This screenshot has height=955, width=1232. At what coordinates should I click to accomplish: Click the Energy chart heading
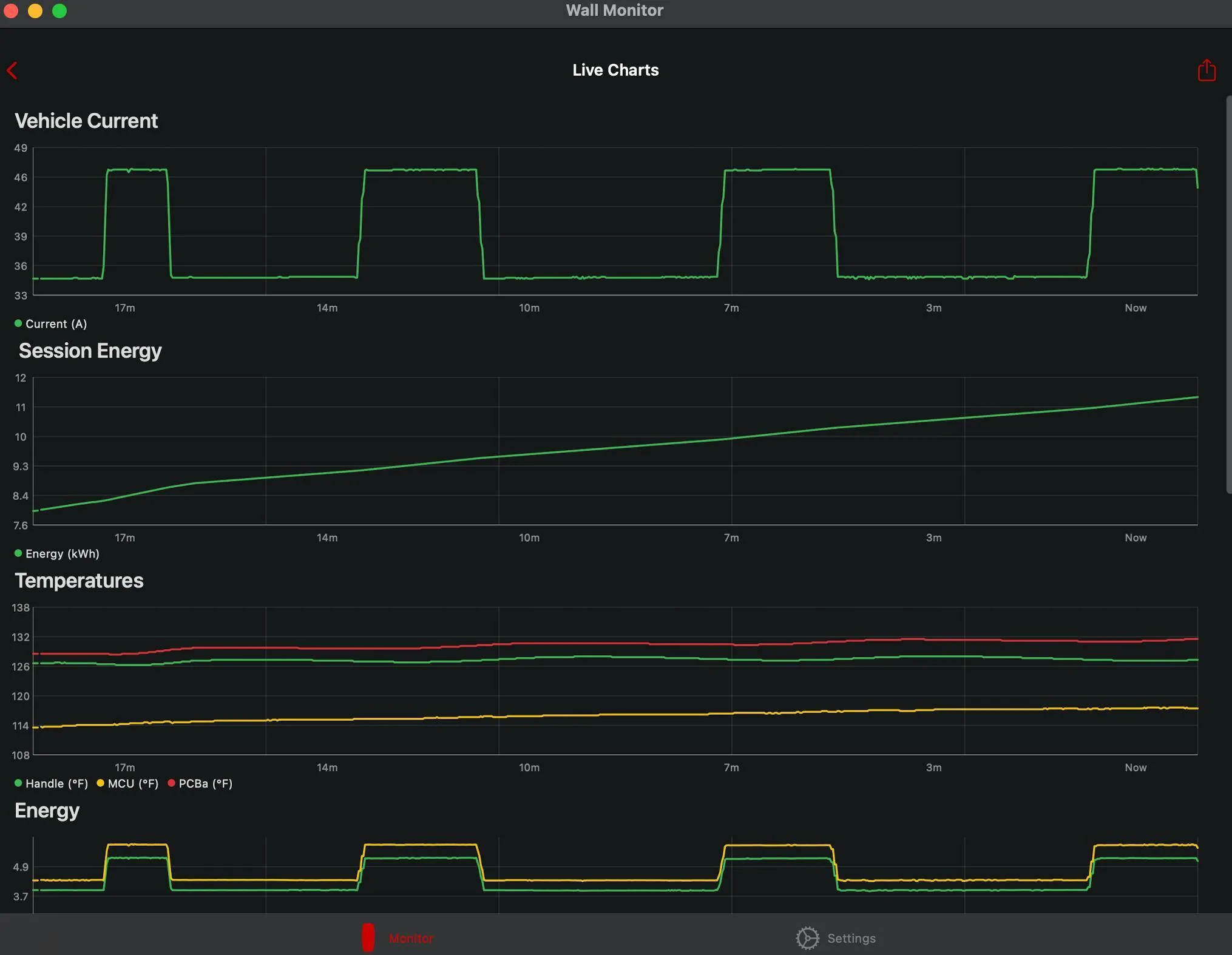(x=47, y=811)
